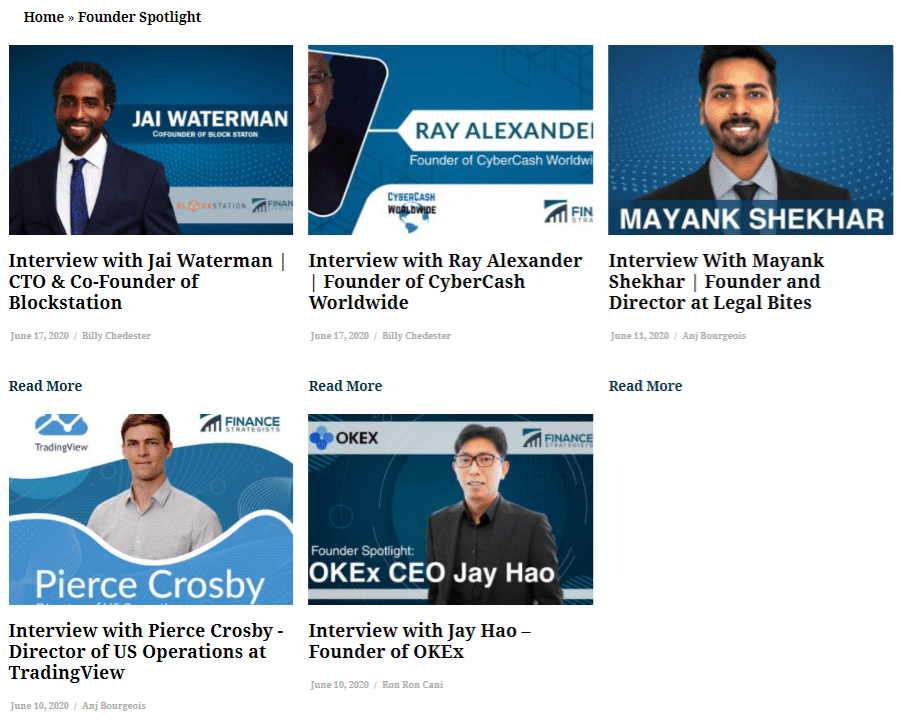Open author Ron Ron Cani link
This screenshot has height=726, width=901.
(x=413, y=685)
